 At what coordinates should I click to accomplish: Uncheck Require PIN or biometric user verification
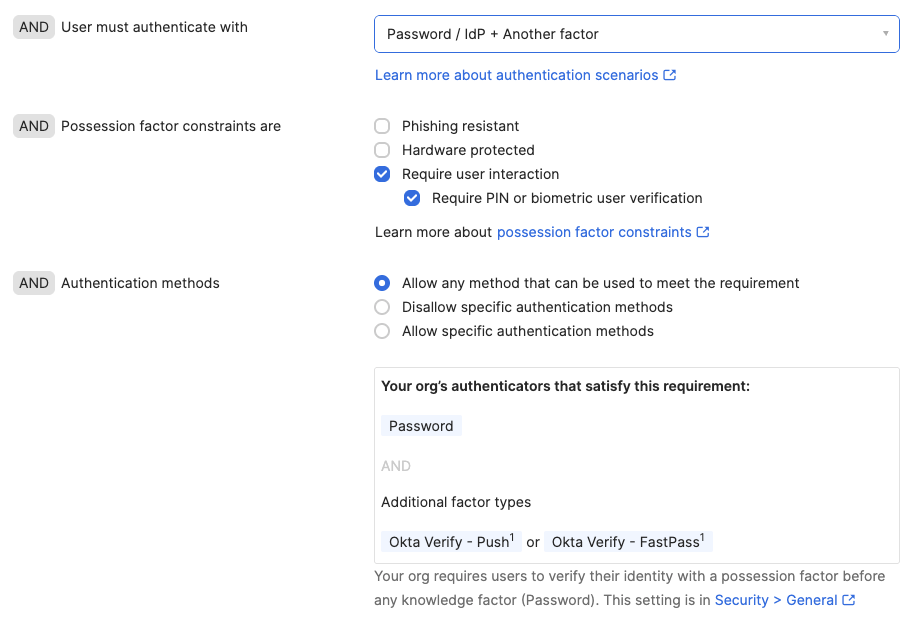pyautogui.click(x=412, y=198)
